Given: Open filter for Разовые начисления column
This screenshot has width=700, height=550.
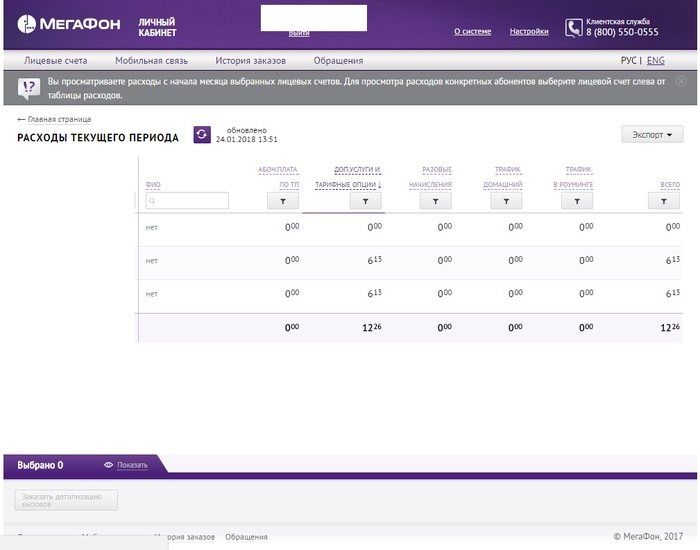Looking at the screenshot, I should point(436,201).
